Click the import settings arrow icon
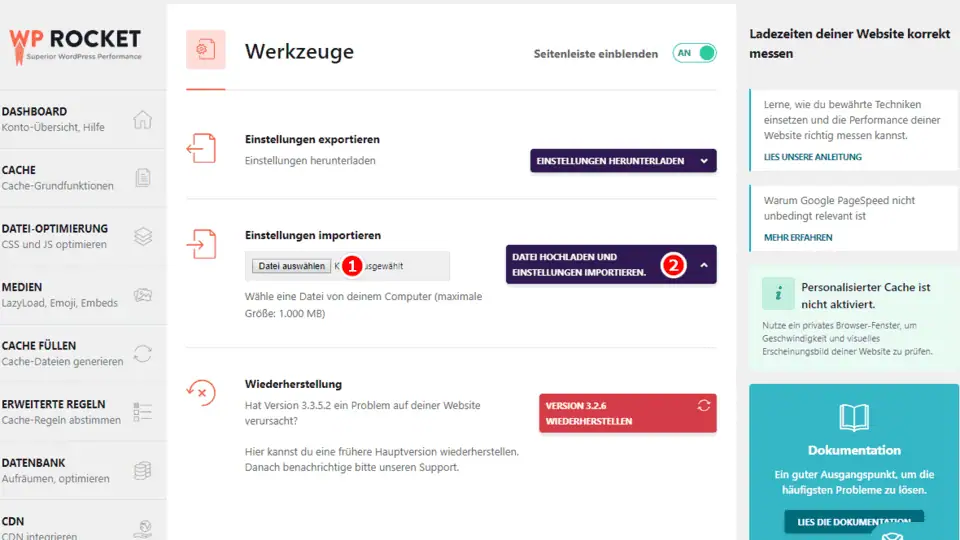This screenshot has height=540, width=960. pos(201,244)
